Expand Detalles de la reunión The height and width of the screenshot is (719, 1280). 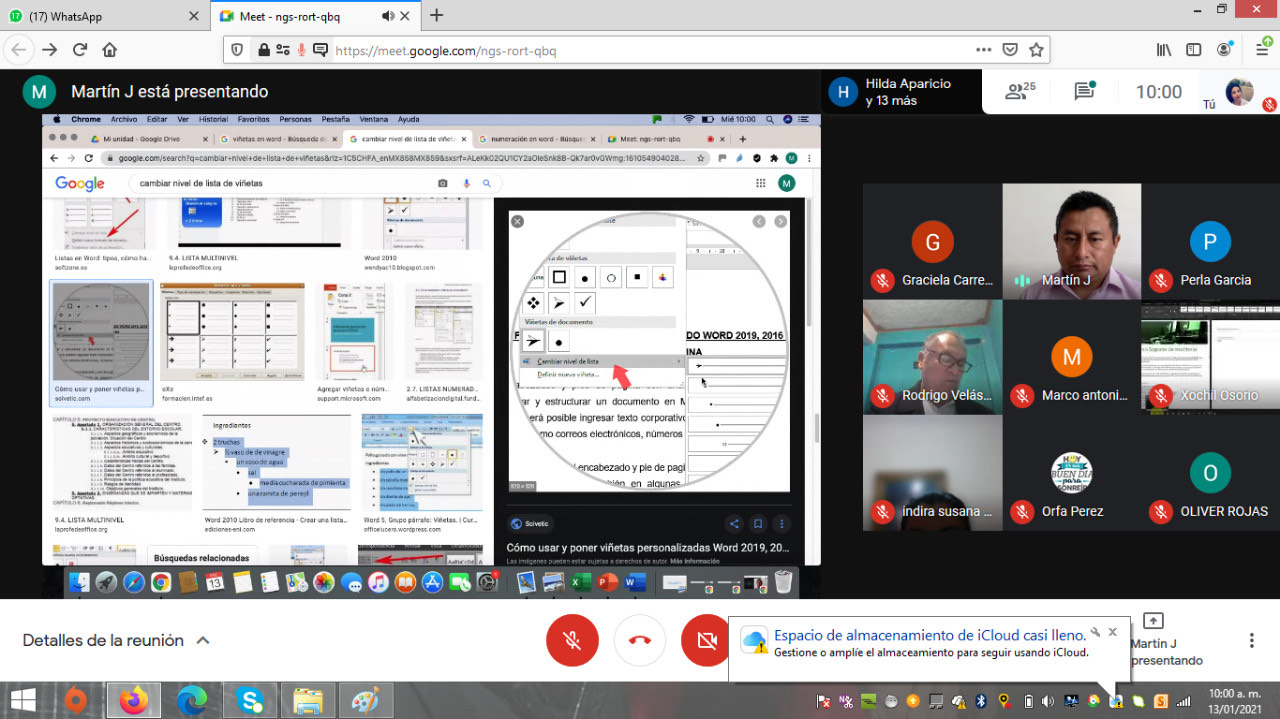tap(116, 640)
